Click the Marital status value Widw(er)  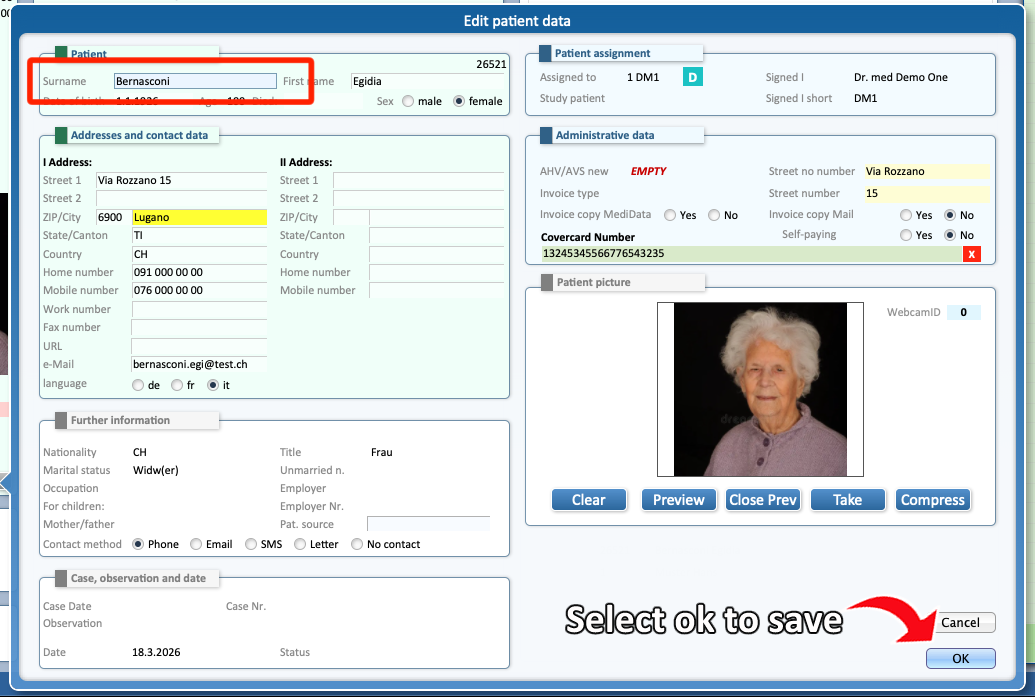(x=156, y=470)
